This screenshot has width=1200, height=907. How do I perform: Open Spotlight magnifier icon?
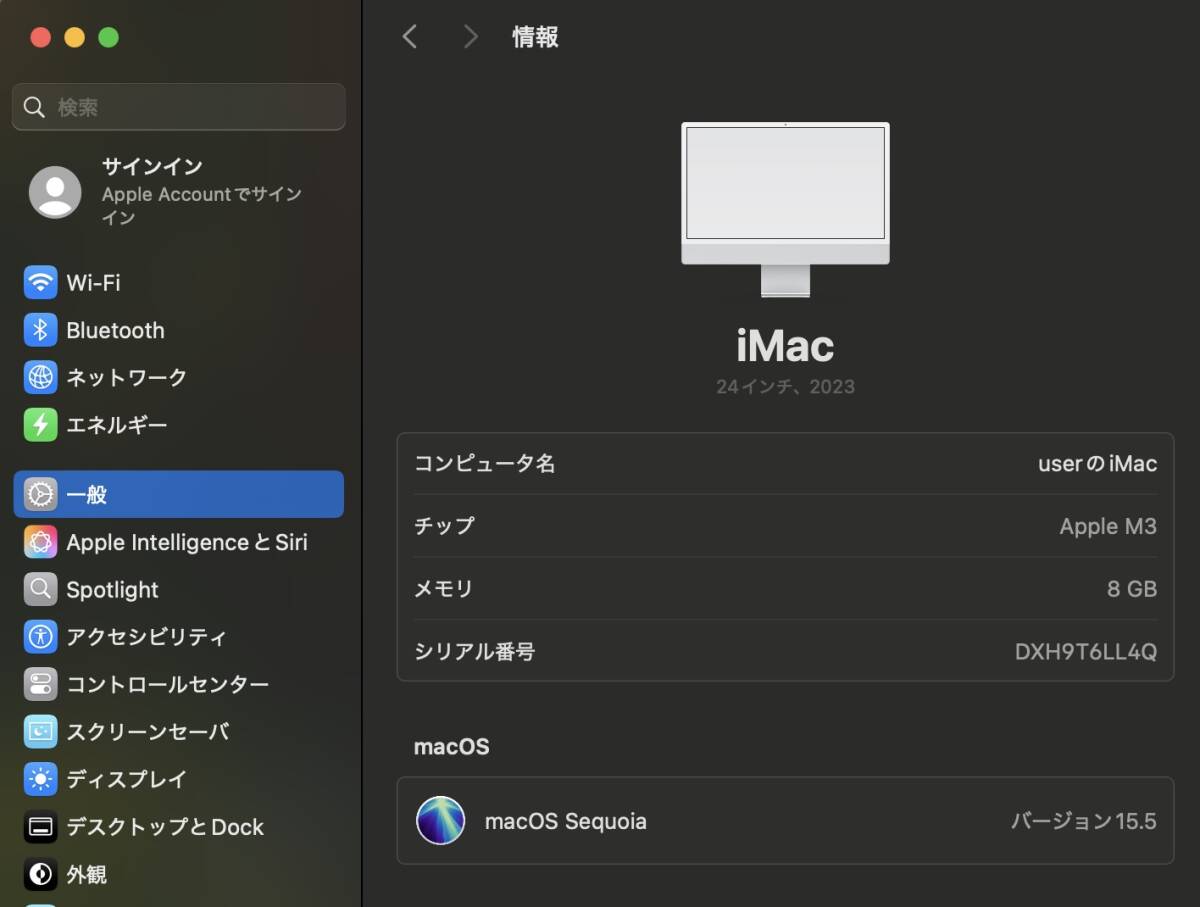[x=41, y=589]
